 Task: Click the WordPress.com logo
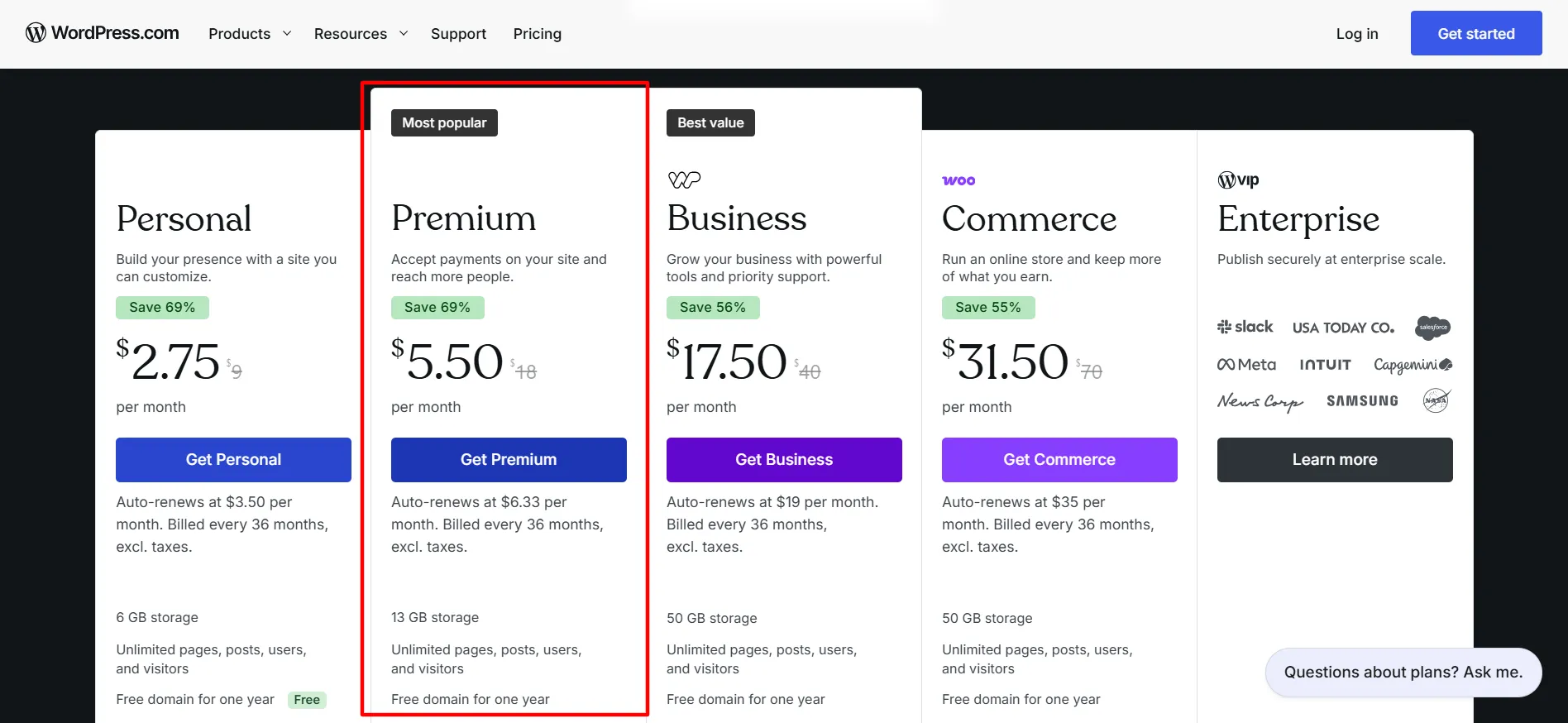tap(103, 33)
